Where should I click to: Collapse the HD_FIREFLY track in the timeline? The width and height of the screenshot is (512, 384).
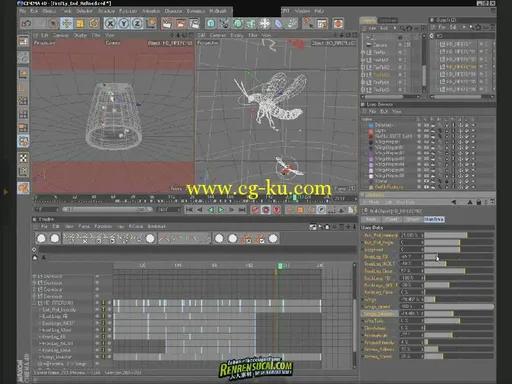[34, 303]
